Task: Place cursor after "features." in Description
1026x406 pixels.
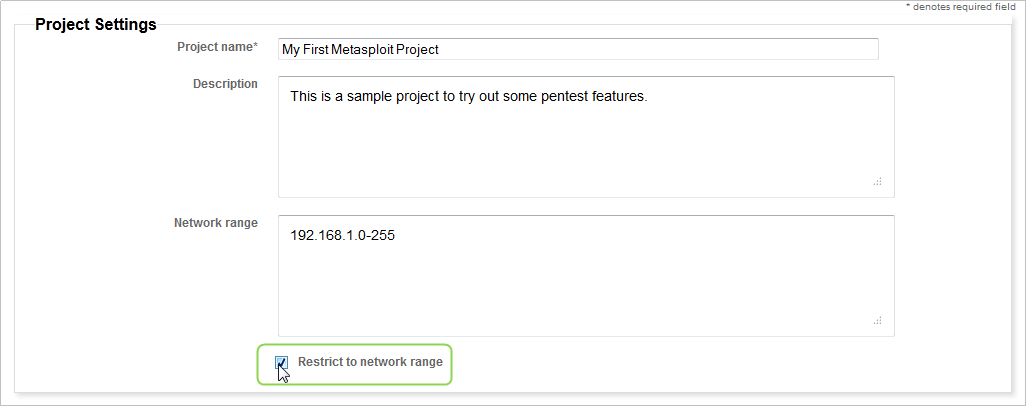Action: [650, 97]
